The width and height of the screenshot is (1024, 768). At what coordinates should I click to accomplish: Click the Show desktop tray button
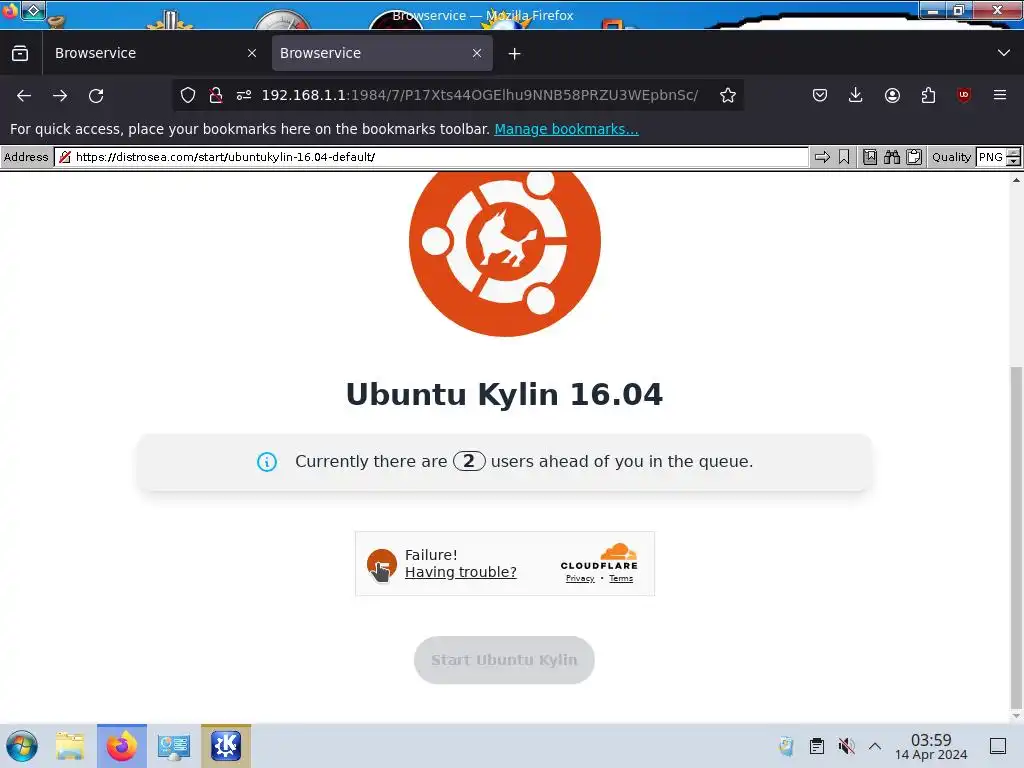(x=998, y=746)
